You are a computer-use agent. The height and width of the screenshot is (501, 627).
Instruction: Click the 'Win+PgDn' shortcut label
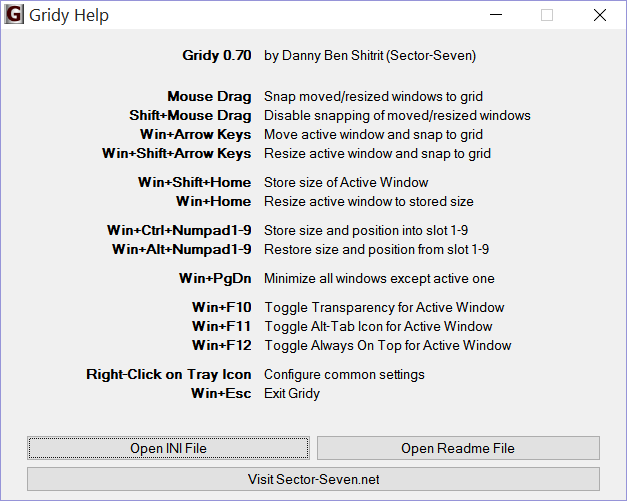point(215,279)
